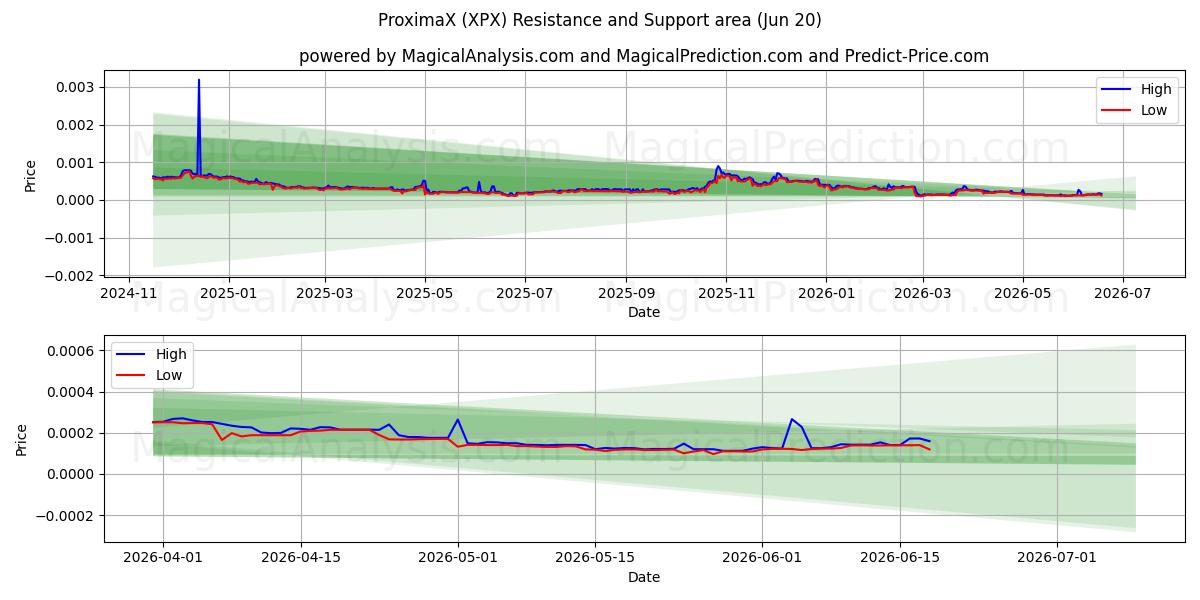Click the '0.000' y-axis label in top chart
Viewport: 1200px width, 600px height.
point(78,200)
